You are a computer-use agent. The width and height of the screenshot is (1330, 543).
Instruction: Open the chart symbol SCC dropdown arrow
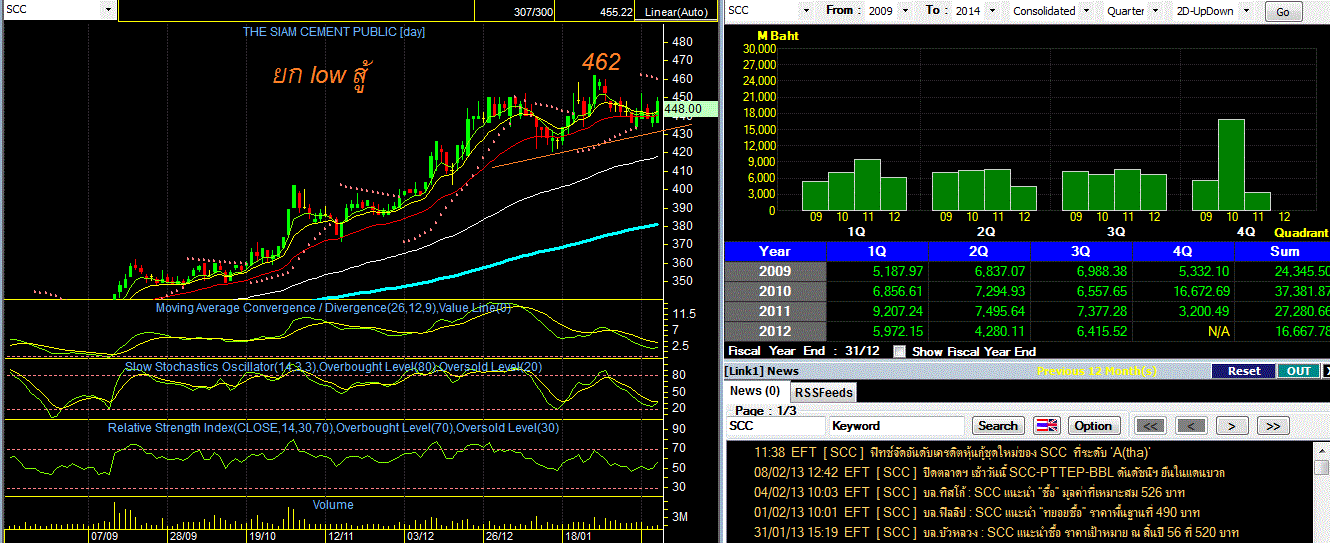[x=108, y=10]
